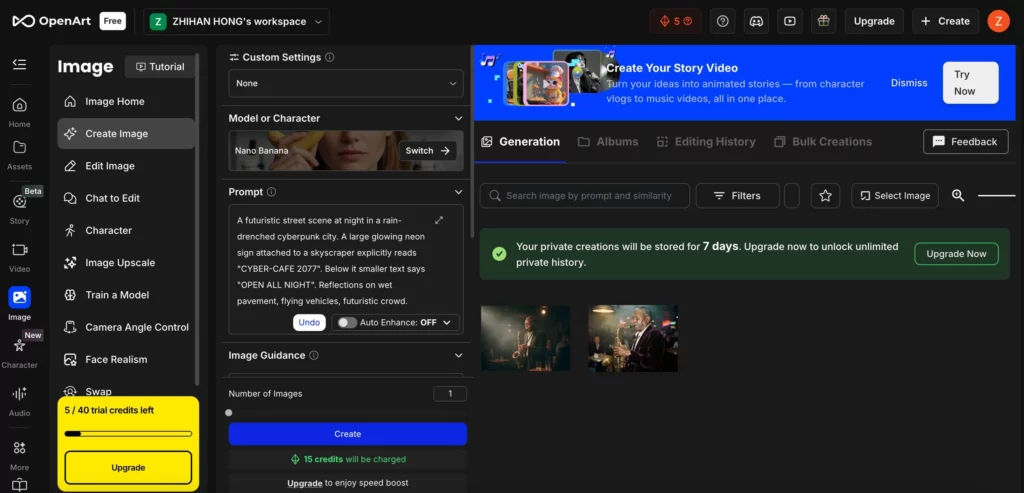Click the Number of Images slider
This screenshot has width=1024, height=493.
coord(229,412)
